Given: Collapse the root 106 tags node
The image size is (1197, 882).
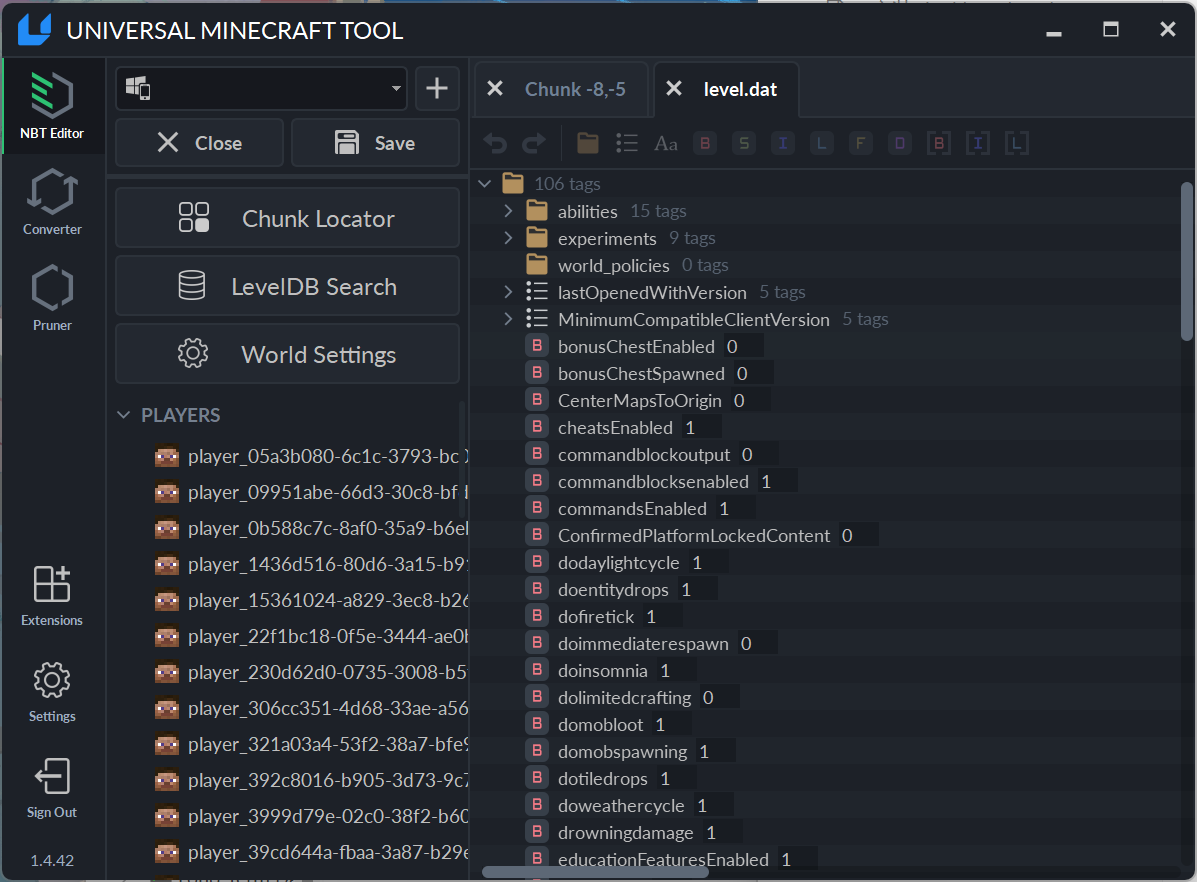Looking at the screenshot, I should click(x=485, y=184).
